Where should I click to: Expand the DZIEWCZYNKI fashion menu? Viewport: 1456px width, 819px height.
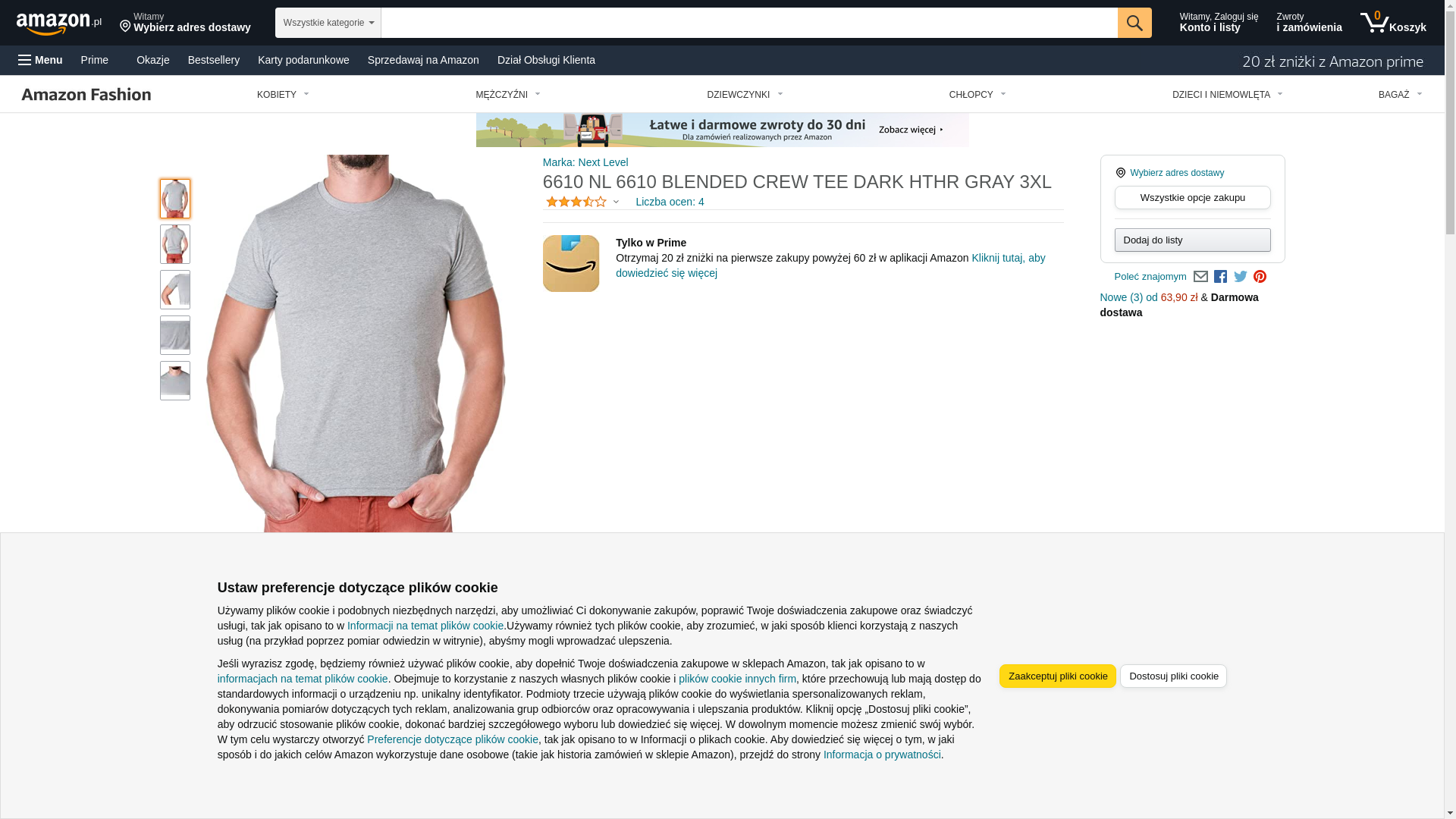(x=745, y=95)
